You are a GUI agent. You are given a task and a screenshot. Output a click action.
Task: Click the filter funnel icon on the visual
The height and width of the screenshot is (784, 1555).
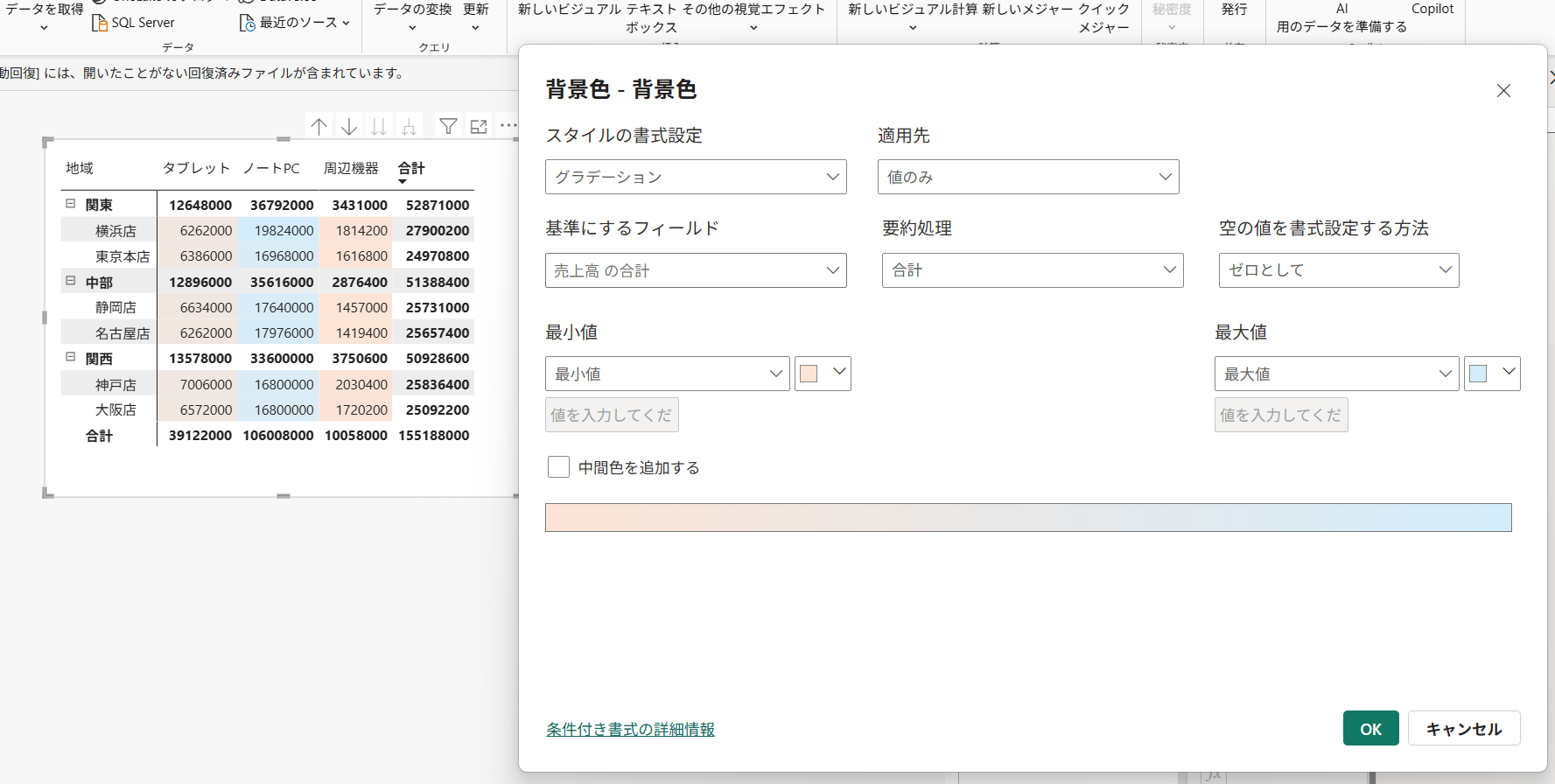[x=448, y=127]
